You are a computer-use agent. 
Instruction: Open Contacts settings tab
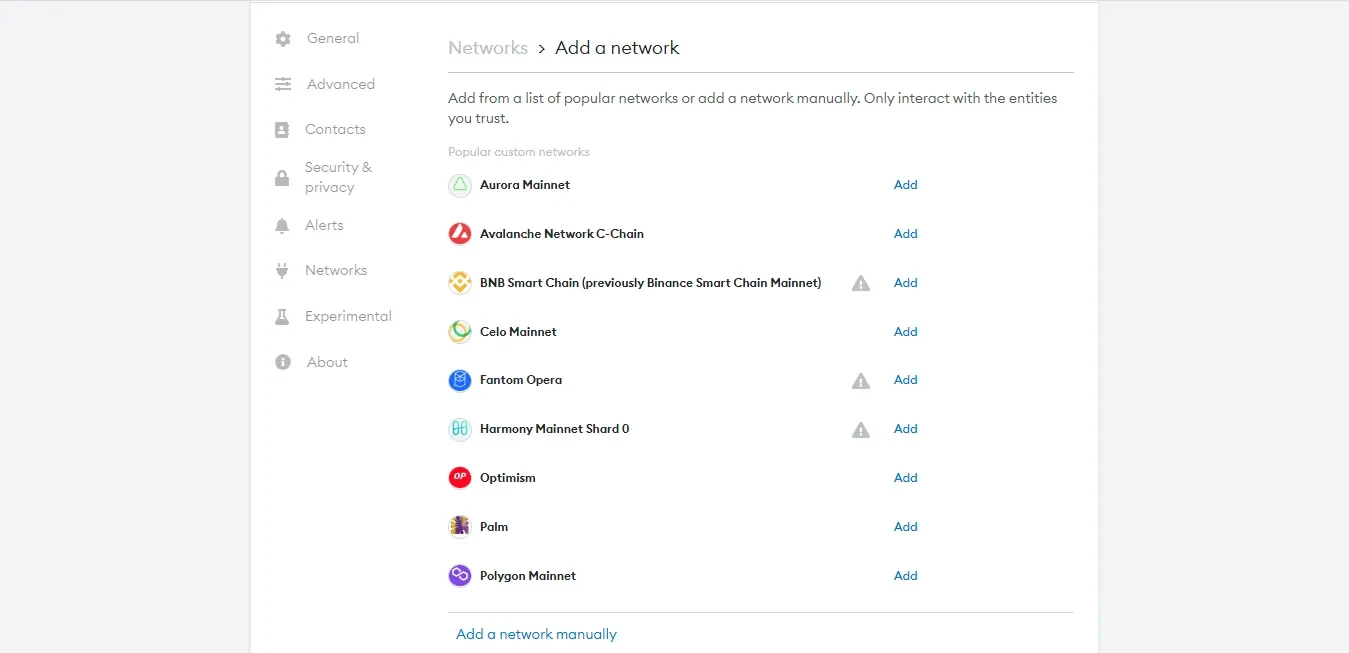[335, 129]
